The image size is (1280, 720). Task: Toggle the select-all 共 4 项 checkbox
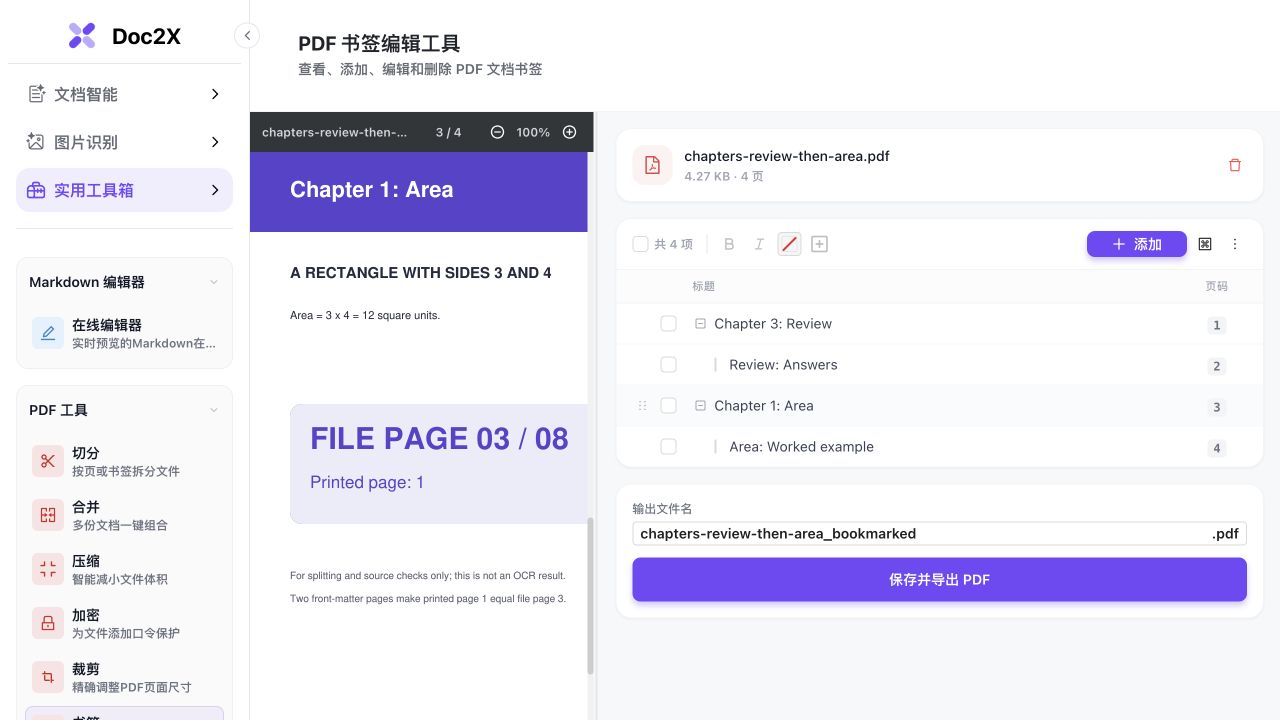coord(640,244)
